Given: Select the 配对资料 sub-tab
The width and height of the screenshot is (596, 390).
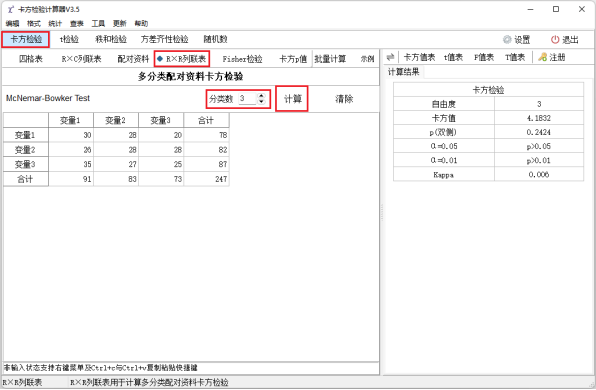Looking at the screenshot, I should 133,59.
